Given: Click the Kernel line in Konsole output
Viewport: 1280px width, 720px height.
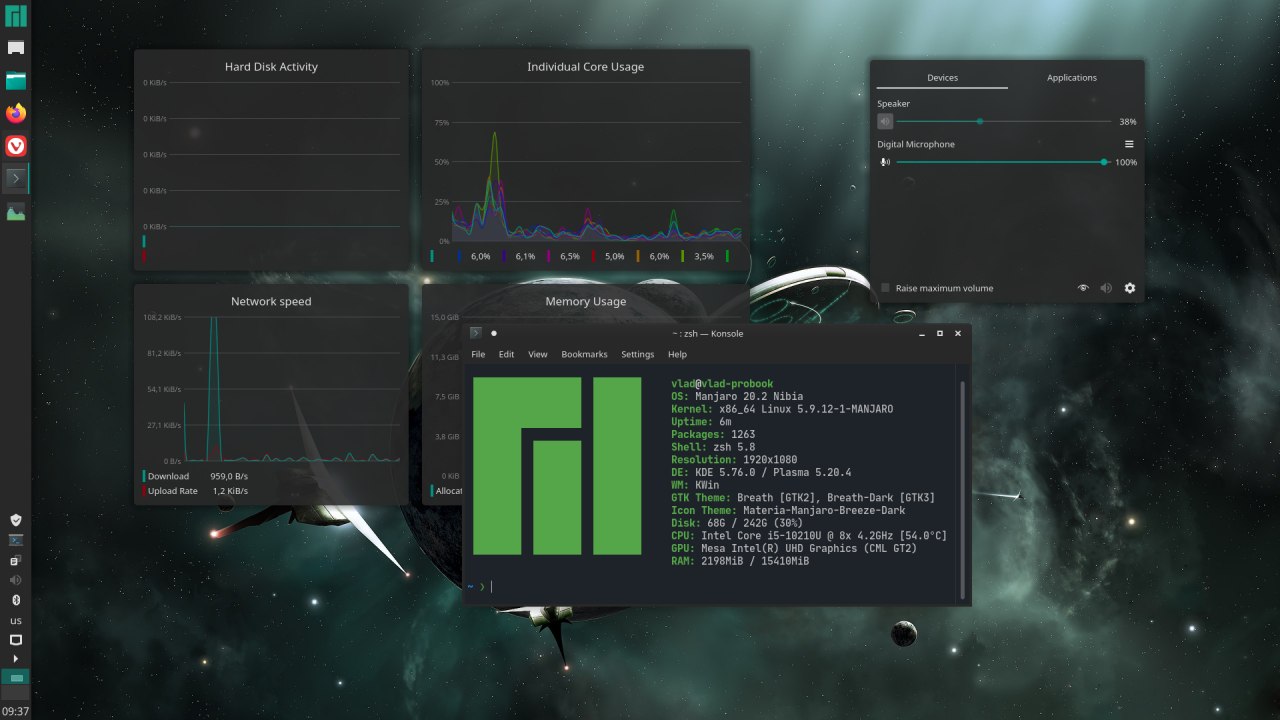Looking at the screenshot, I should tap(782, 409).
